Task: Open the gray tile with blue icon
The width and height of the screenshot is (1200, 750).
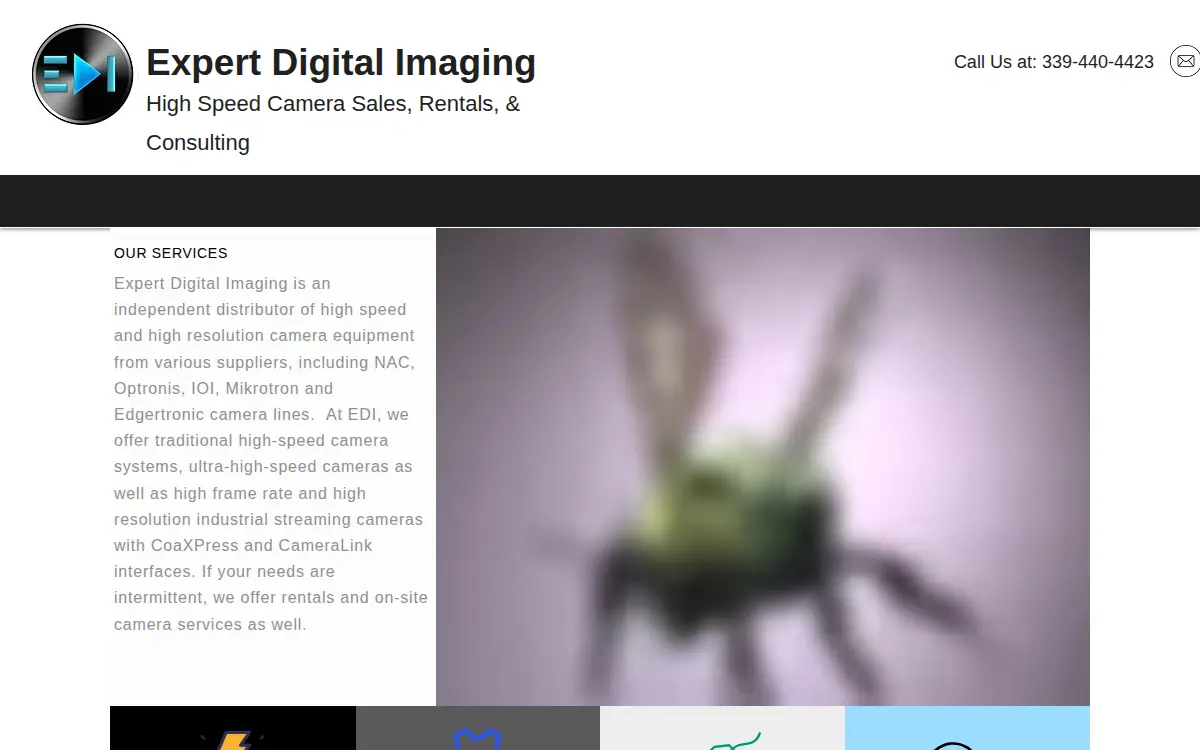Action: (x=478, y=728)
